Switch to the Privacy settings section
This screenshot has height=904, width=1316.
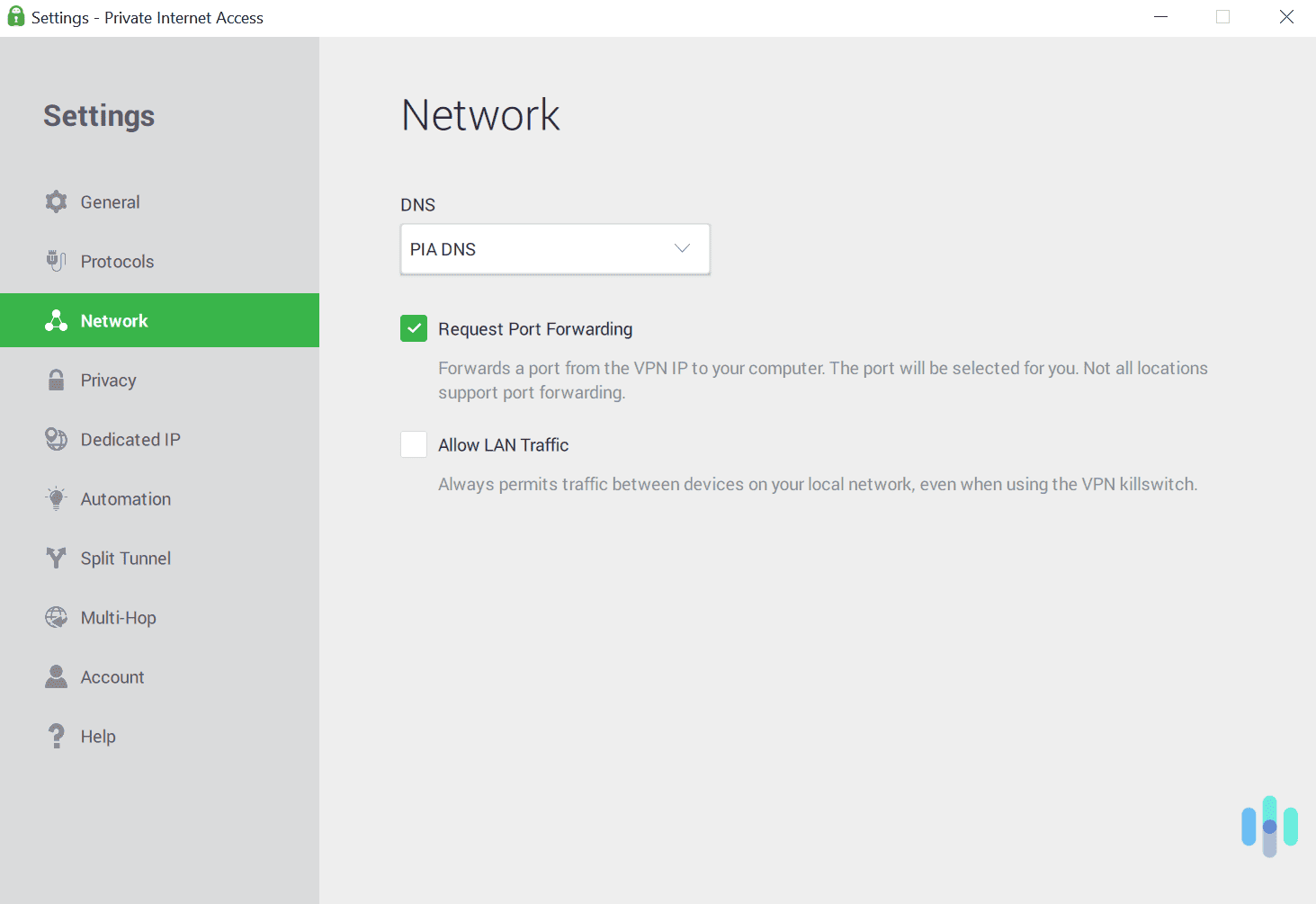(x=108, y=380)
